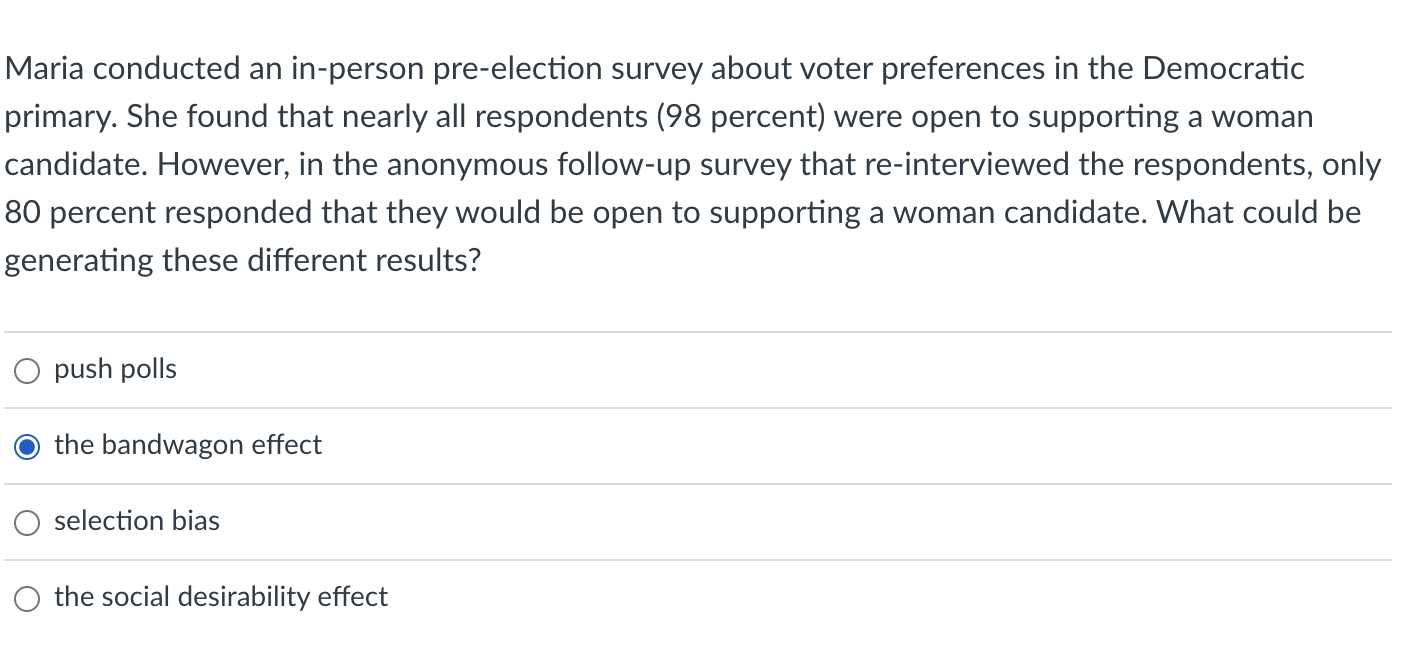1414x666 pixels.
Task: Choose the selection bias radio button
Action: (27, 522)
